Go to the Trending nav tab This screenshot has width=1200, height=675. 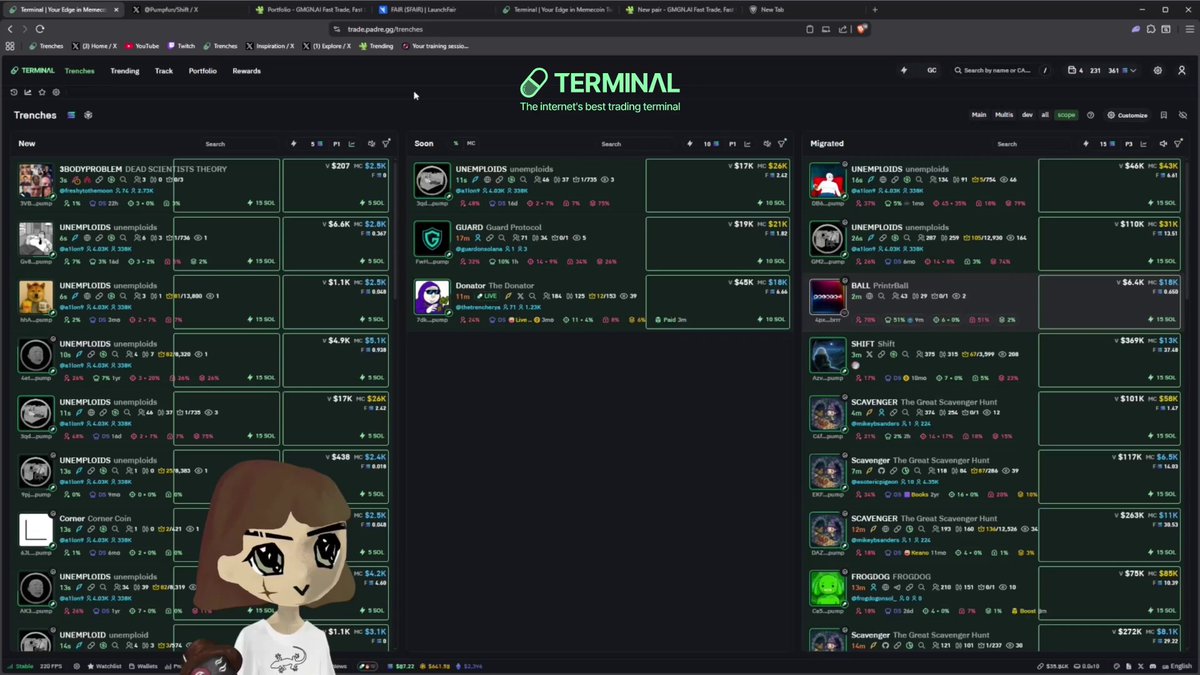[x=125, y=71]
